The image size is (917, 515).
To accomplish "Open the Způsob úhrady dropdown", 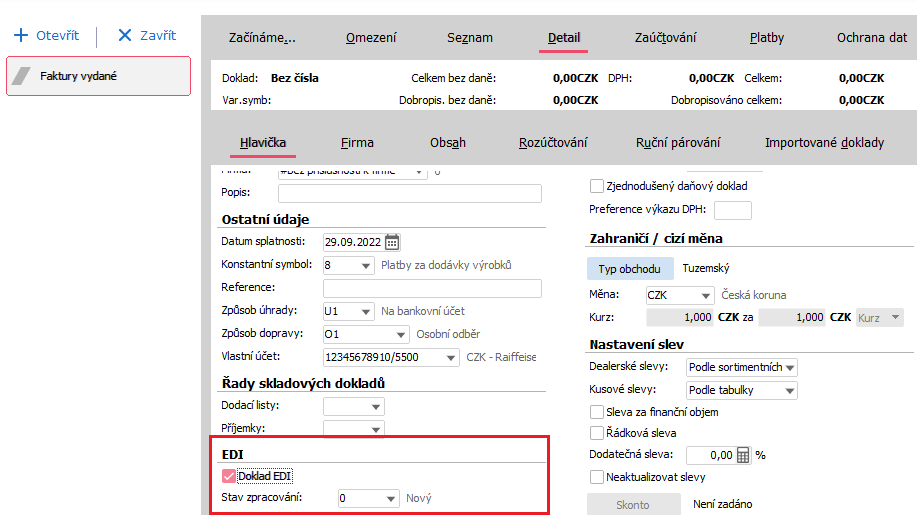I will tap(365, 311).
